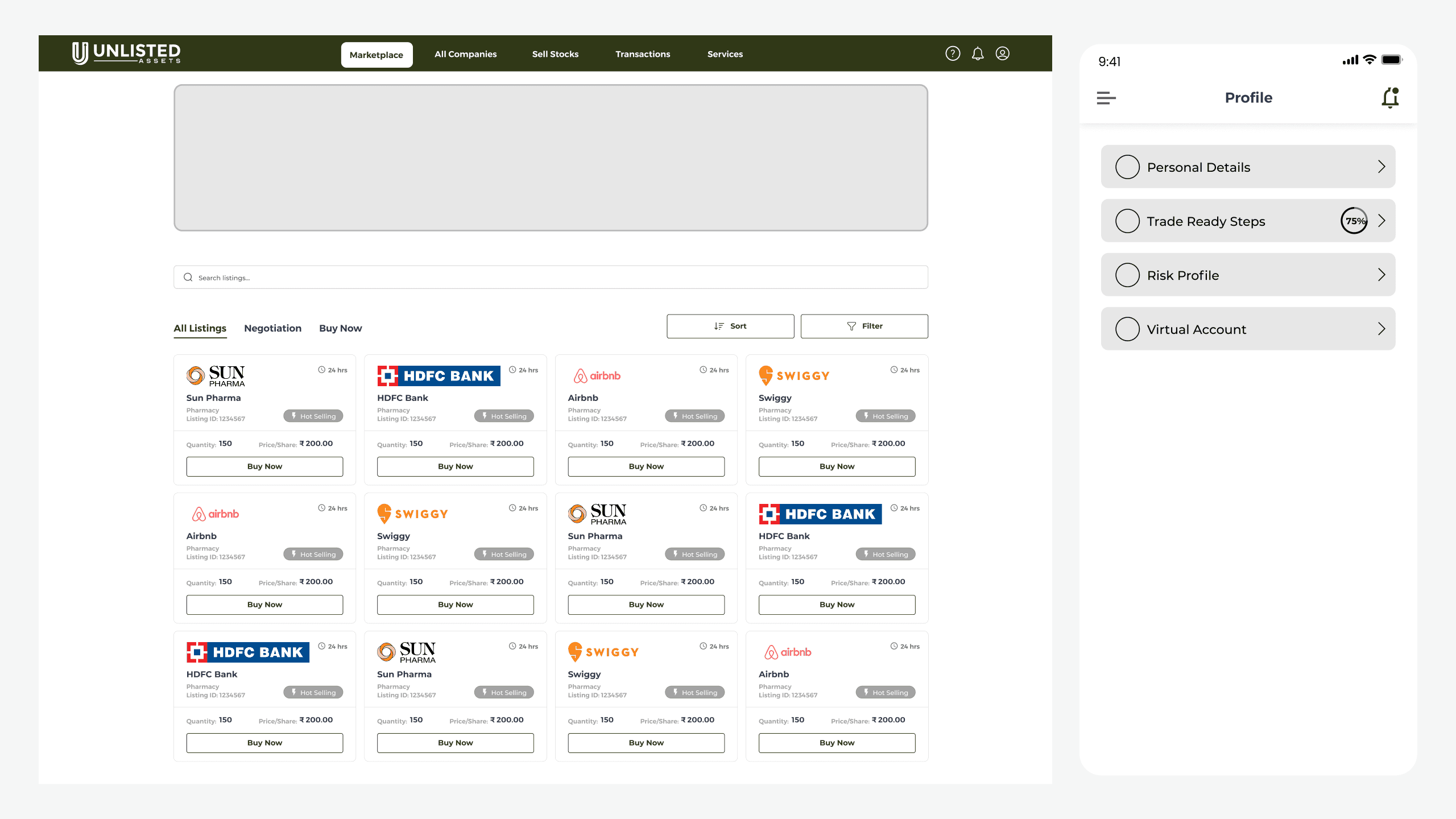The width and height of the screenshot is (1456, 819).
Task: Go to All Companies menu item
Action: click(x=465, y=54)
